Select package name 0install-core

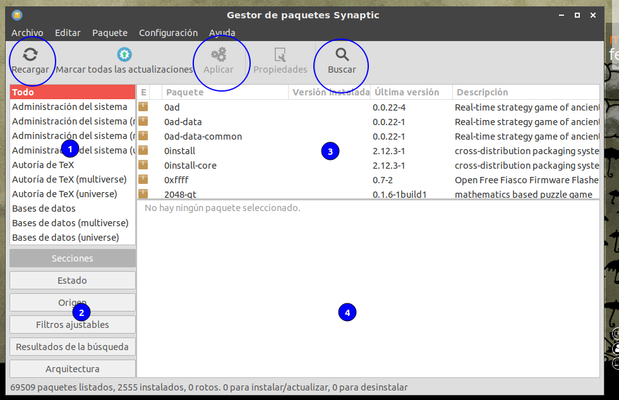pyautogui.click(x=190, y=166)
